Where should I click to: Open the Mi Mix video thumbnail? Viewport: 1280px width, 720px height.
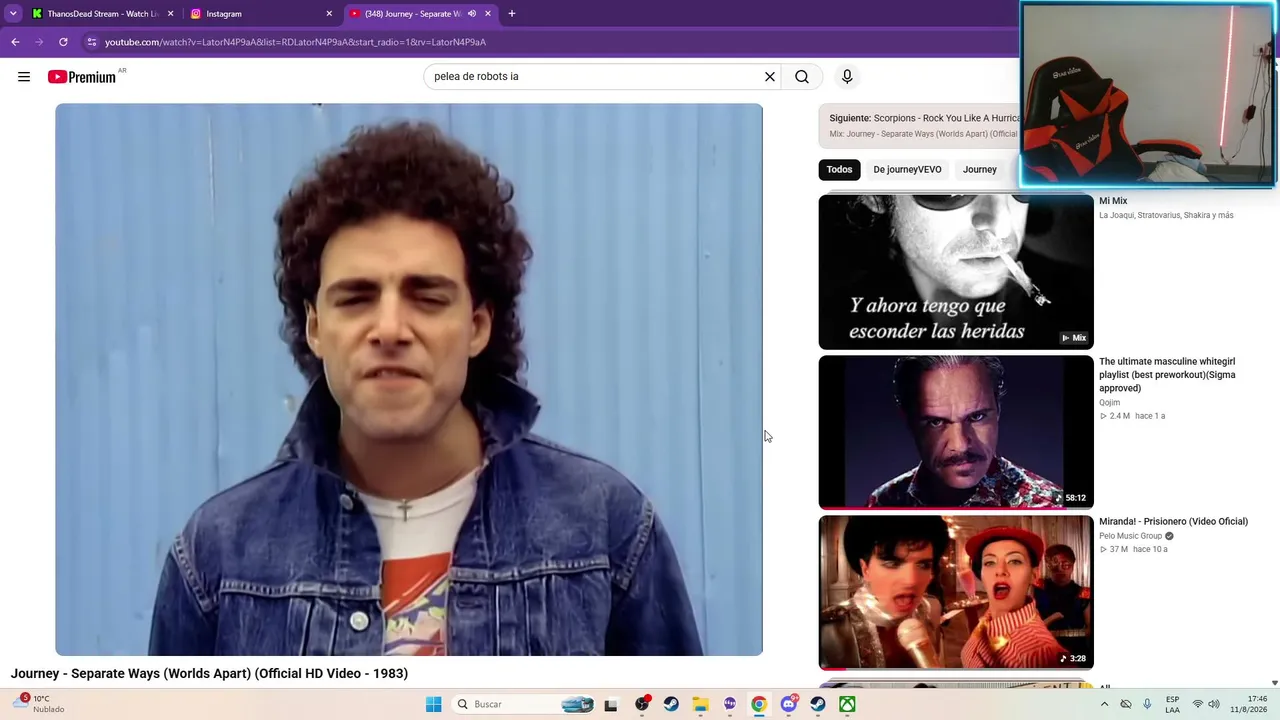click(x=956, y=272)
